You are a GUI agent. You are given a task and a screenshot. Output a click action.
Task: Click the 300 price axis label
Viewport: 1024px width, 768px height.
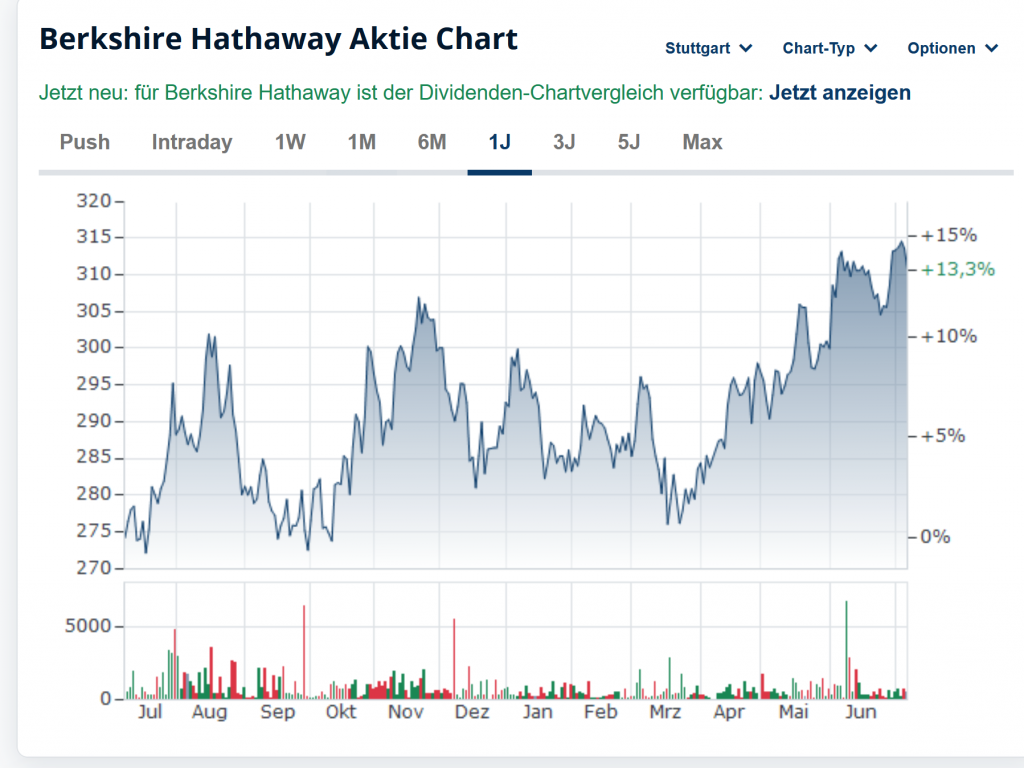(x=94, y=347)
